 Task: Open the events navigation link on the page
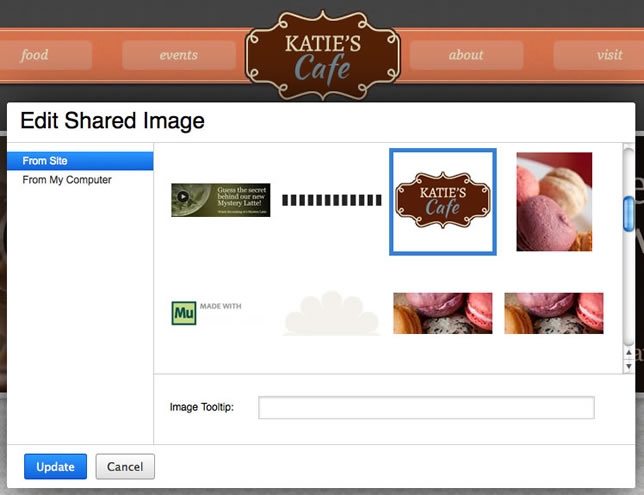[x=179, y=55]
